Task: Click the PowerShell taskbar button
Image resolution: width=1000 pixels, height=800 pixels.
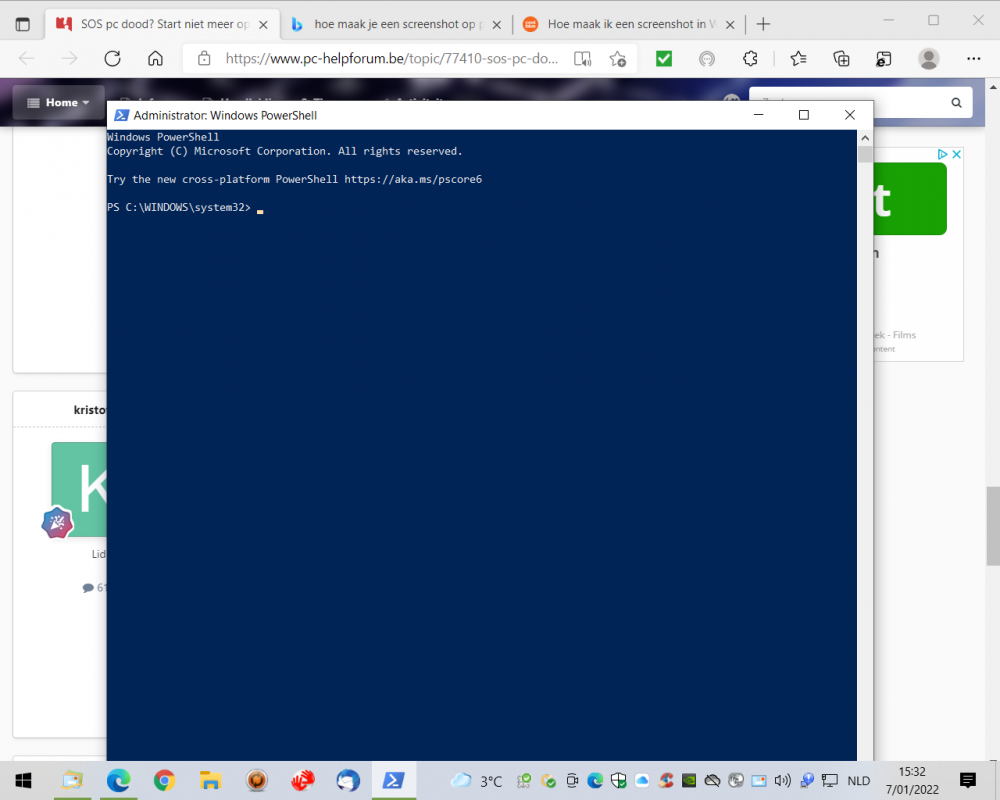Action: 393,780
